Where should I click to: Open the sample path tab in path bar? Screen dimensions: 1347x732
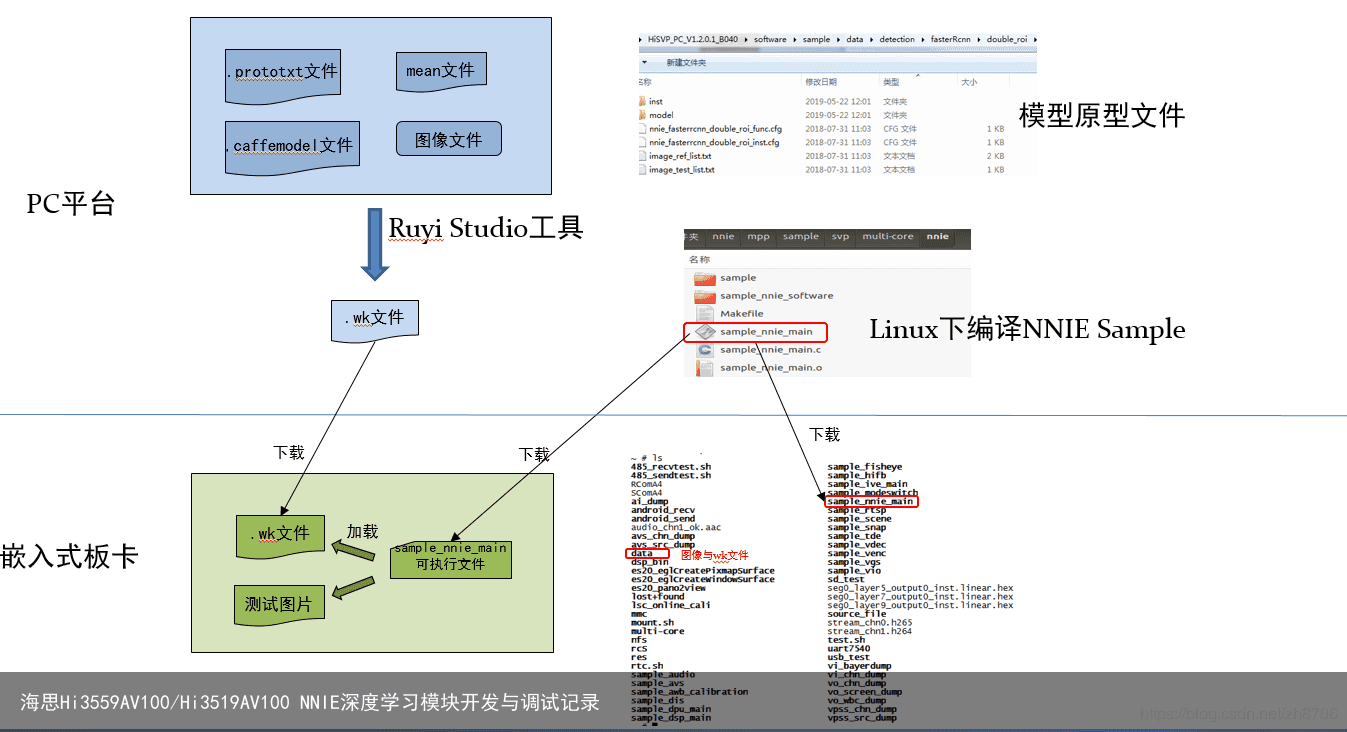(x=801, y=237)
